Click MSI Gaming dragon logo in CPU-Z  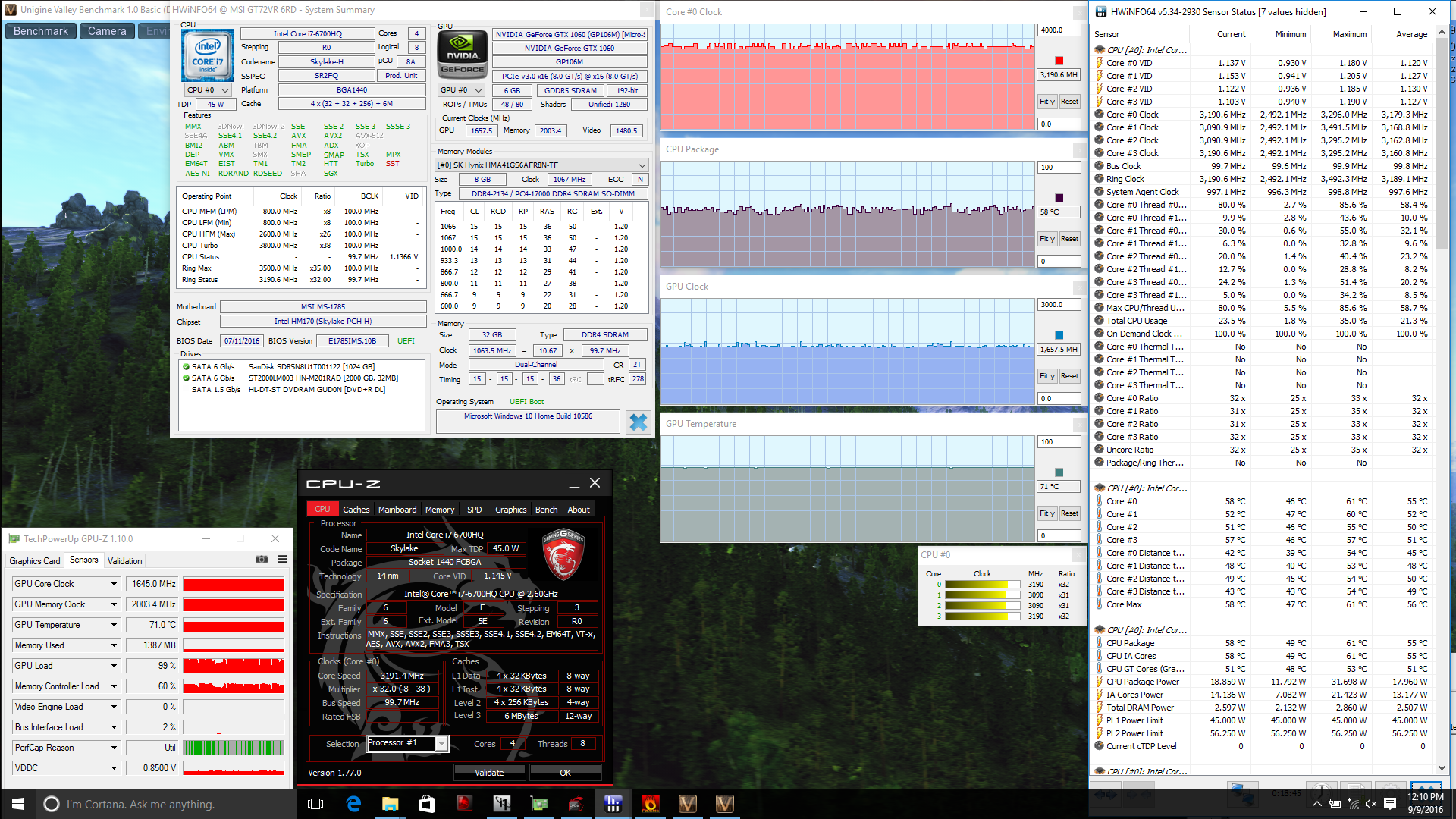563,556
